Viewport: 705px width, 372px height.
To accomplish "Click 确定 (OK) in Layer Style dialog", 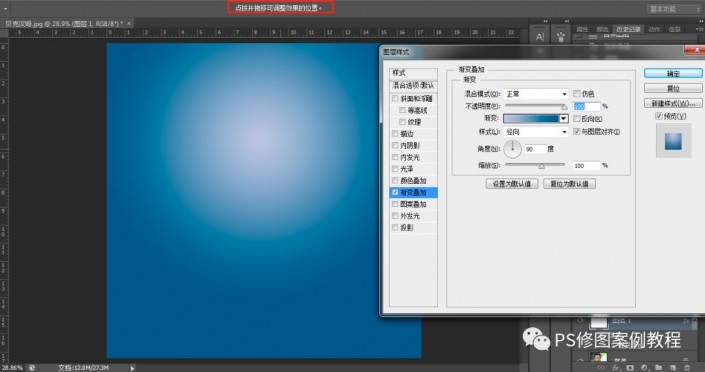I will tap(673, 73).
